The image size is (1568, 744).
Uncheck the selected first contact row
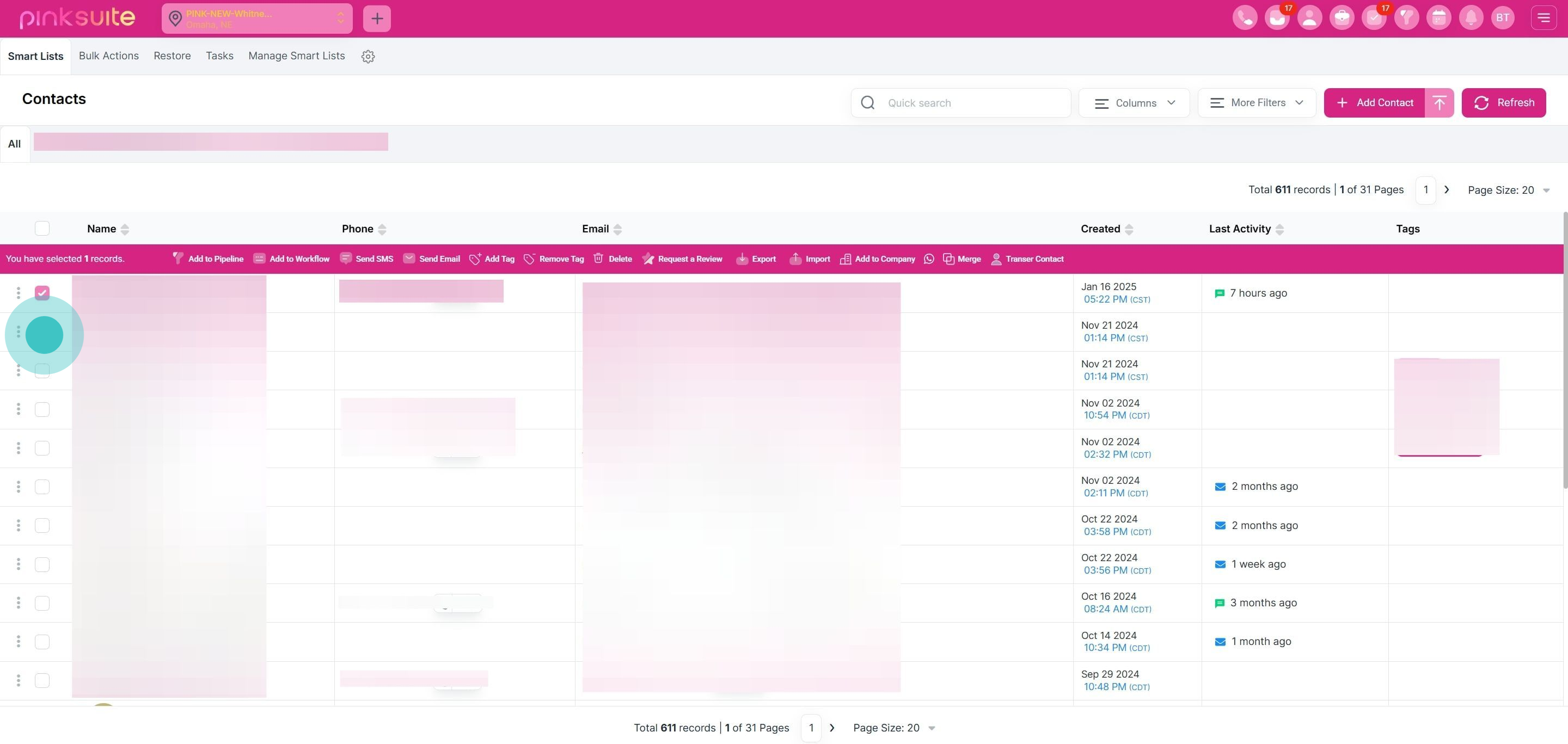42,293
